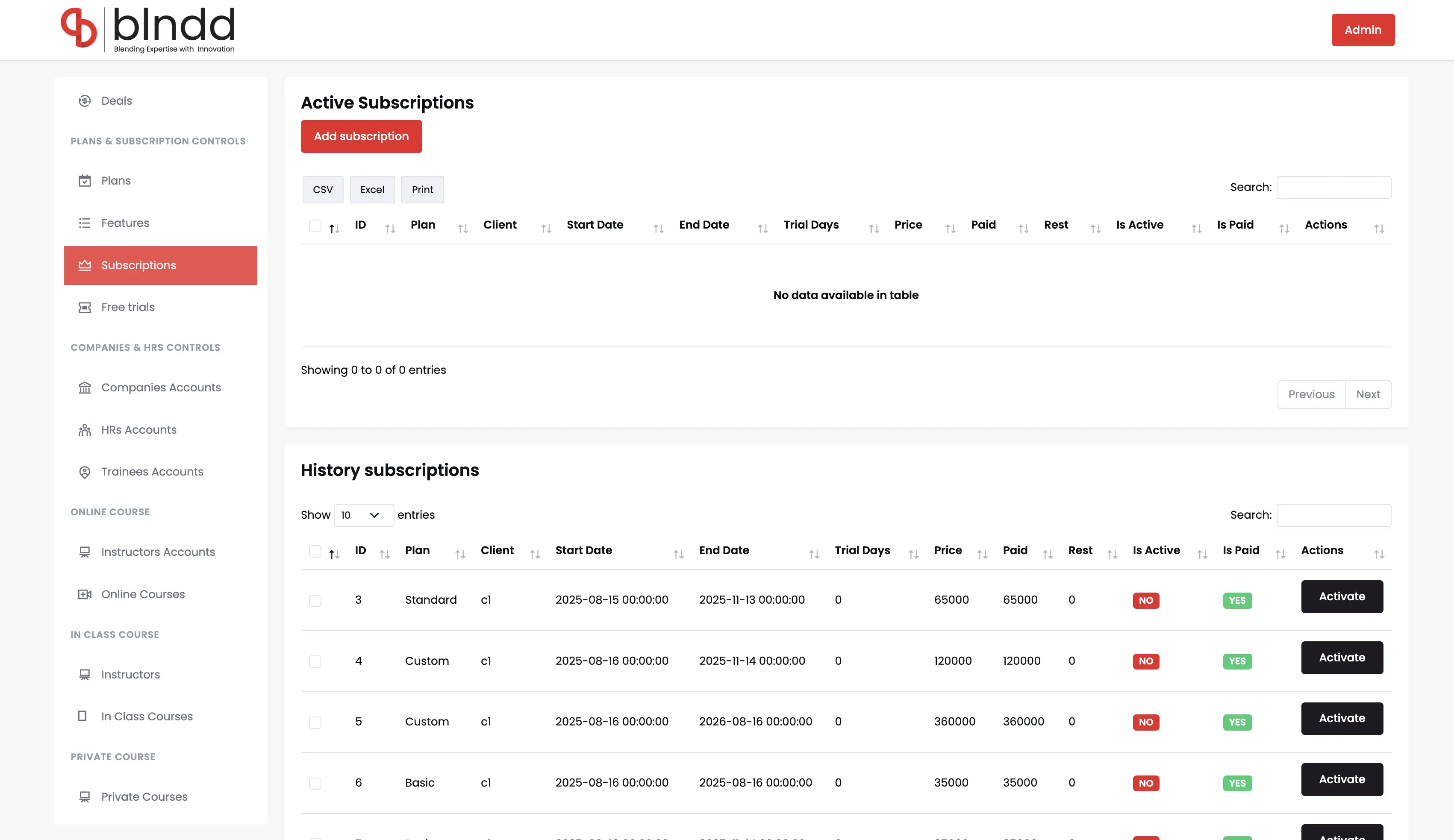Click the Previous pagination button

point(1312,395)
